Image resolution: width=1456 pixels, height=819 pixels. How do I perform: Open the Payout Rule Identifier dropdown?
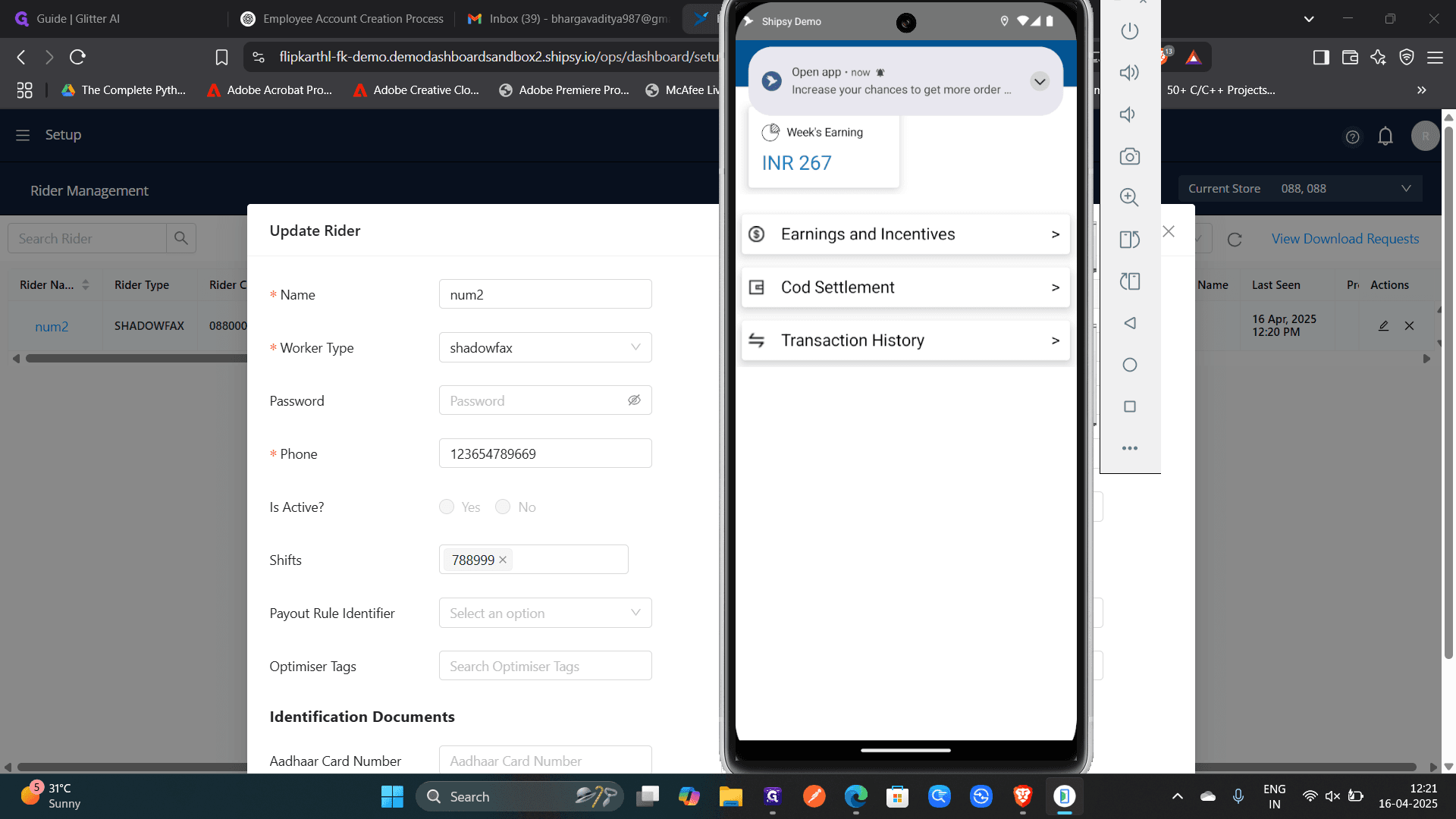tap(545, 613)
